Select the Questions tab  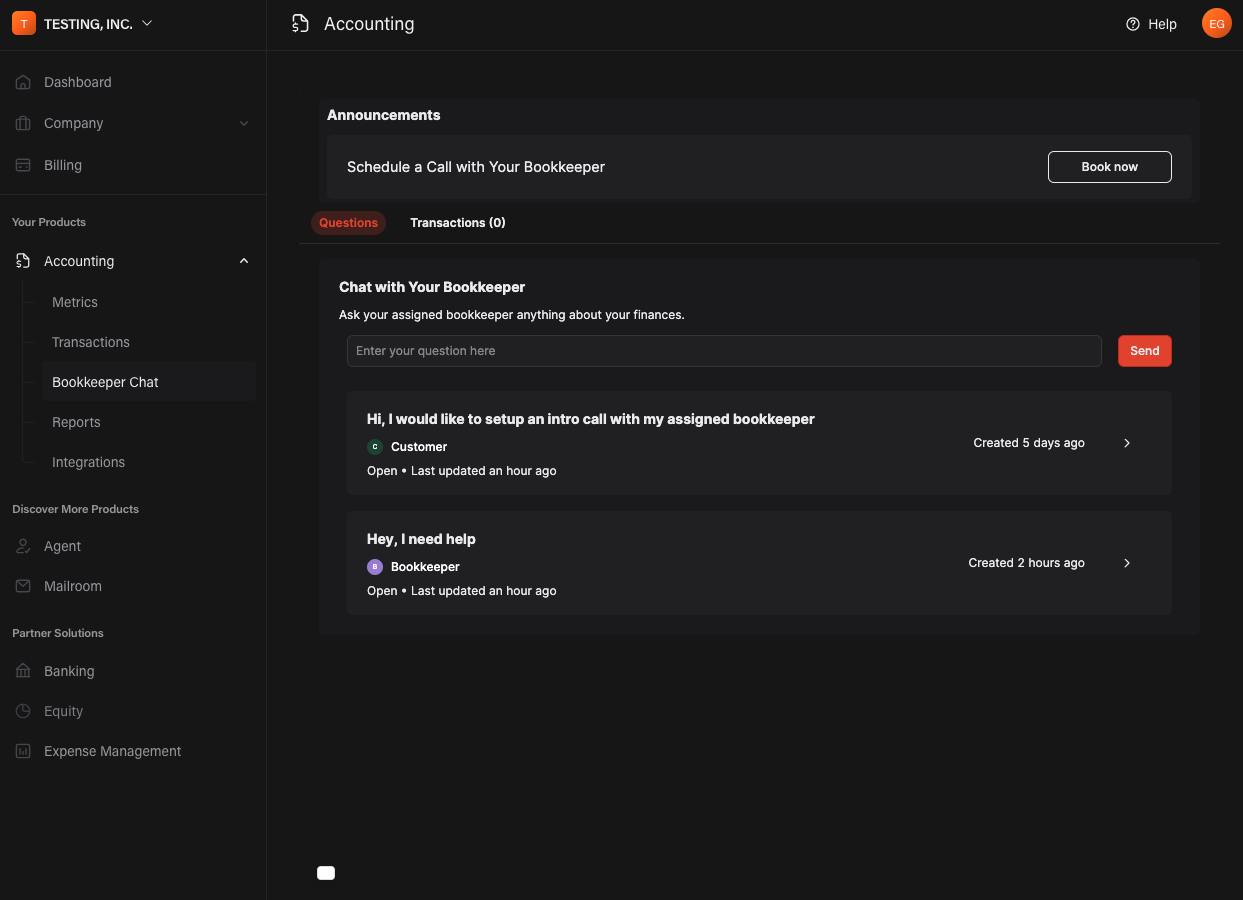[x=348, y=223]
